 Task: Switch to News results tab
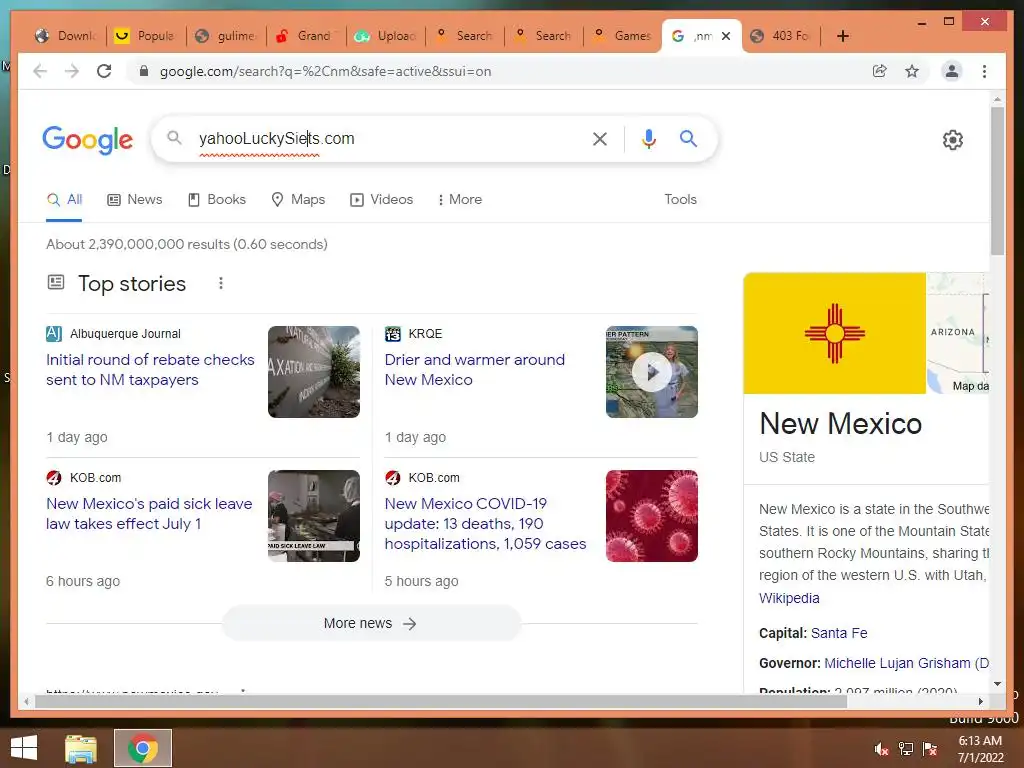coord(135,199)
